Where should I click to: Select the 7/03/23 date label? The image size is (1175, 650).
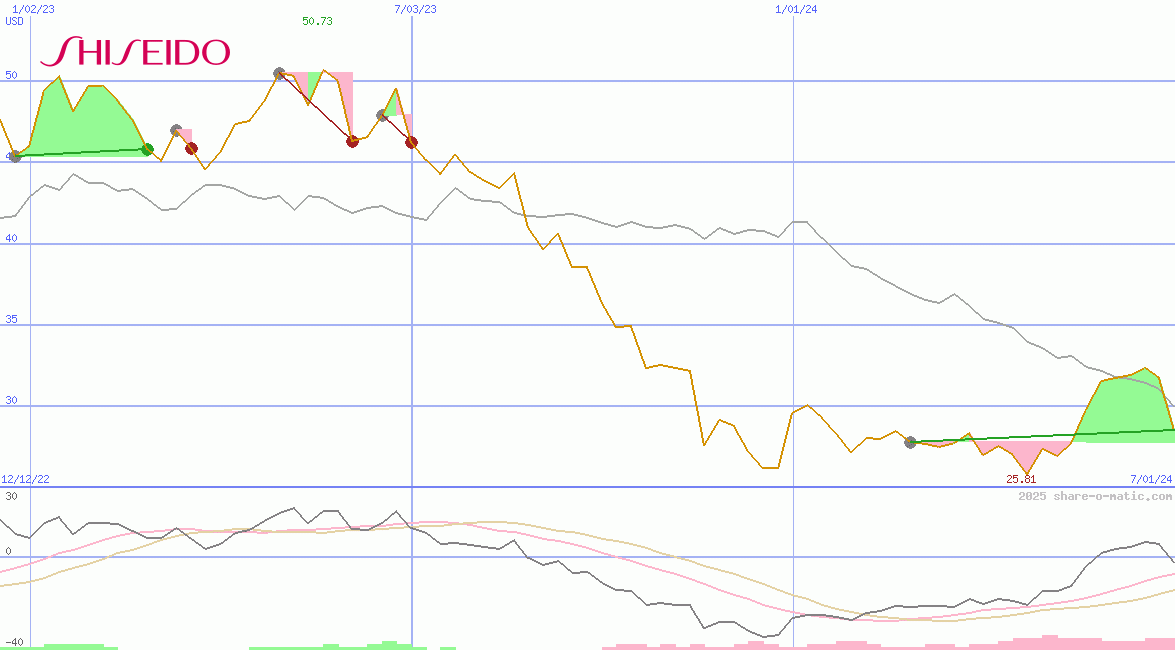point(413,10)
